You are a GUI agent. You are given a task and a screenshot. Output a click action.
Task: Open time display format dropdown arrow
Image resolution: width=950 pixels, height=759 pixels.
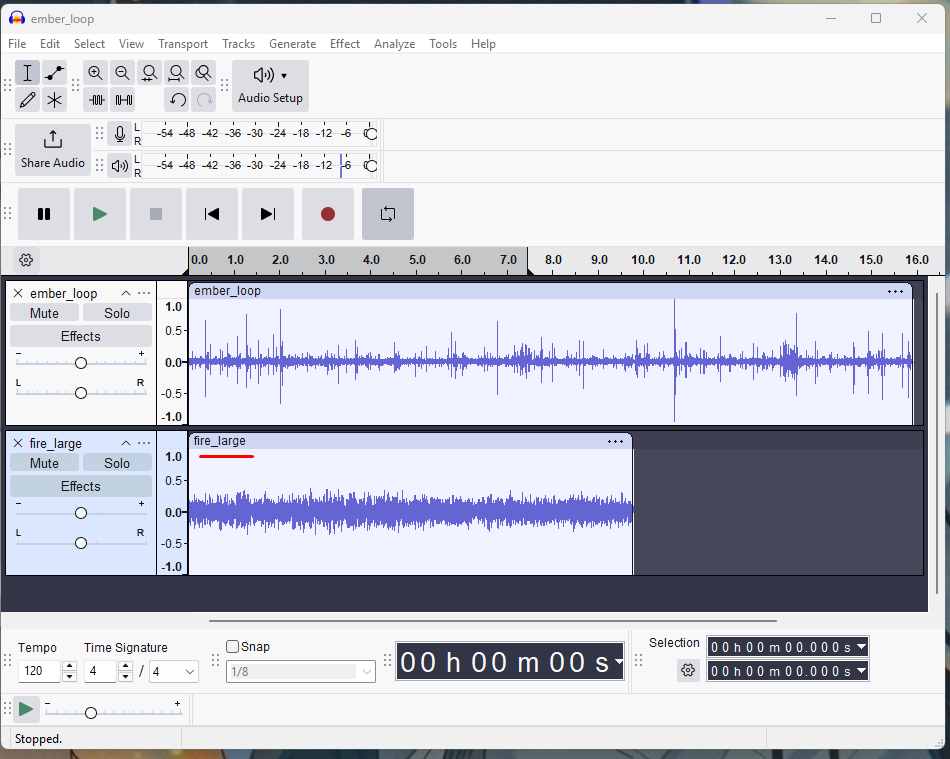coord(618,661)
